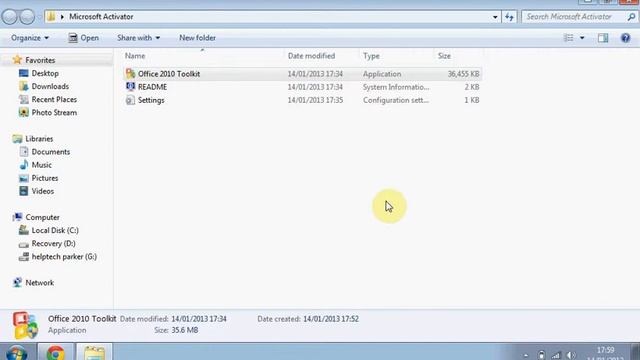Toggle the preview pane button
The image size is (640, 360).
(603, 38)
